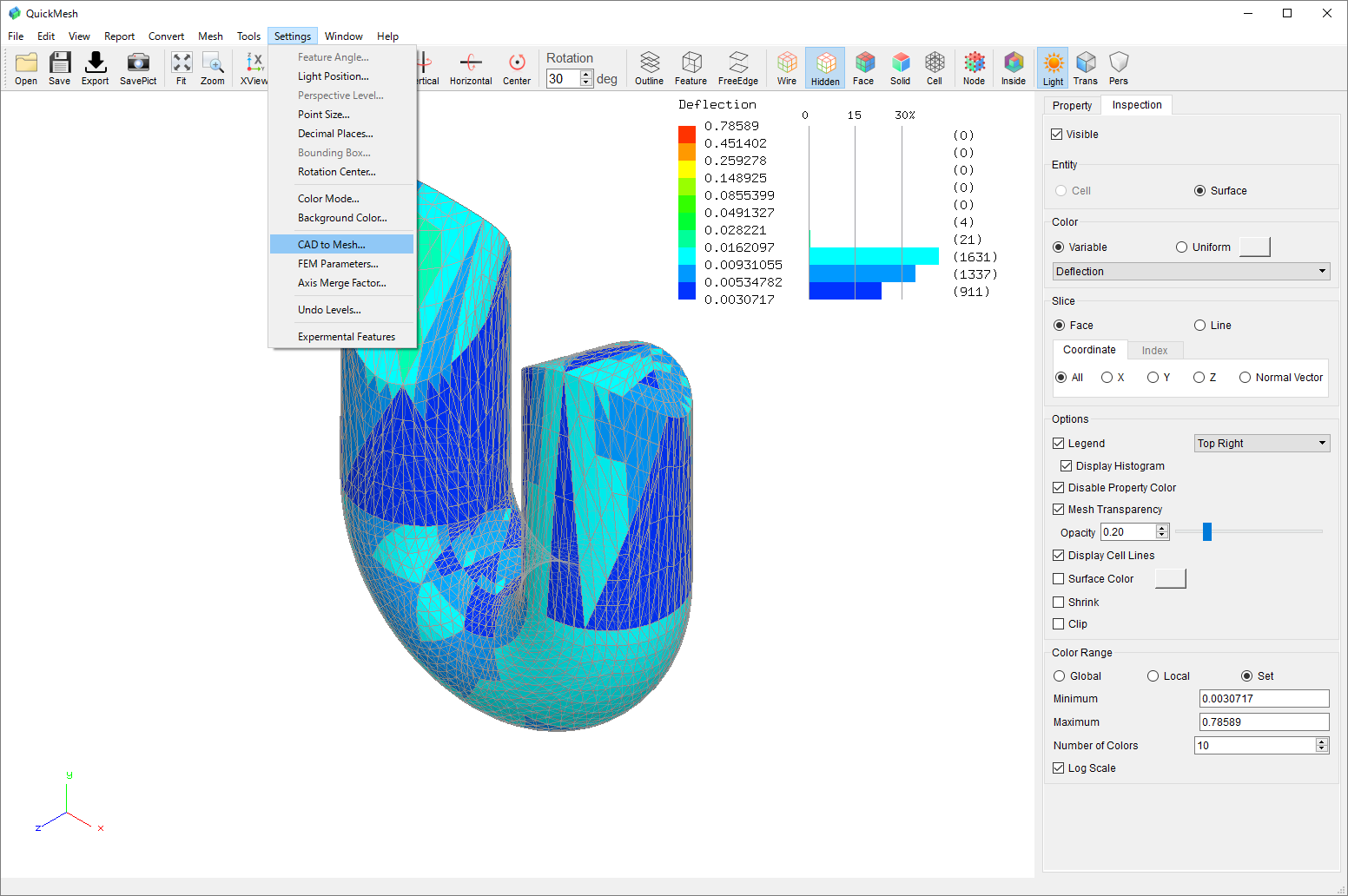This screenshot has width=1348, height=896.
Task: Switch to FreeEdge display mode
Action: (738, 68)
